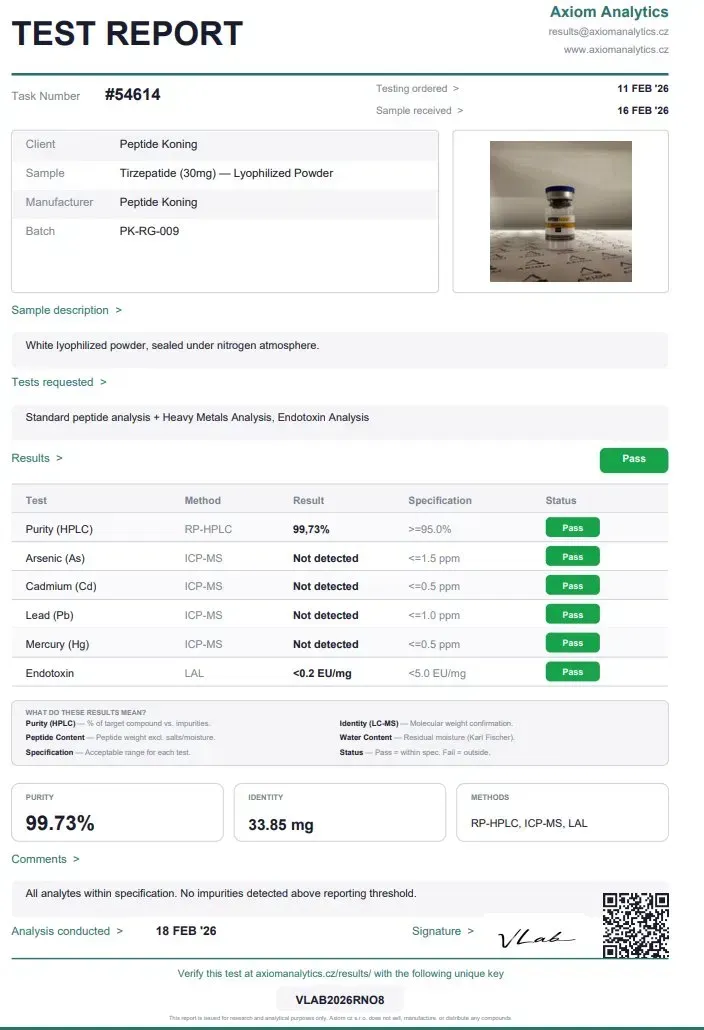This screenshot has width=704, height=1030.
Task: Click Pass status for Endotoxin row
Action: tap(573, 671)
